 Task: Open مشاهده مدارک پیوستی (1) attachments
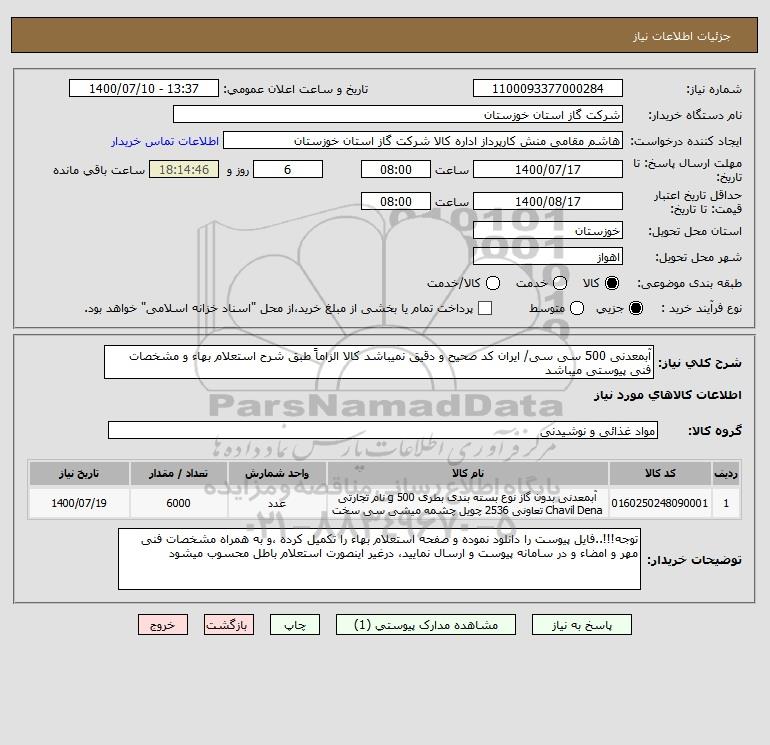click(x=426, y=625)
